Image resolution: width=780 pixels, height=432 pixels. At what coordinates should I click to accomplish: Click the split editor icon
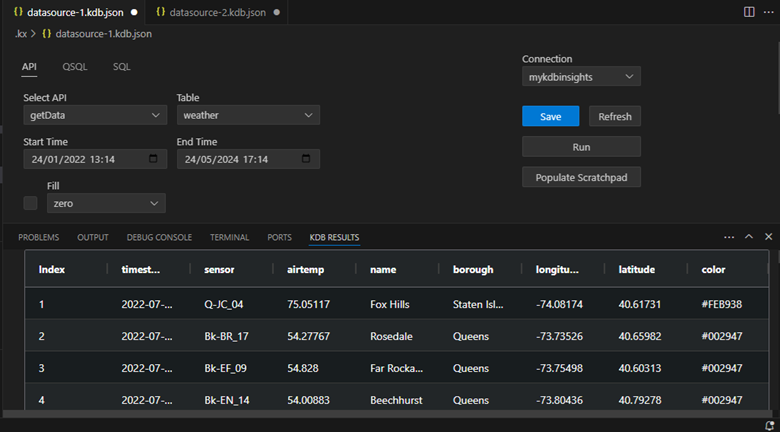click(750, 12)
